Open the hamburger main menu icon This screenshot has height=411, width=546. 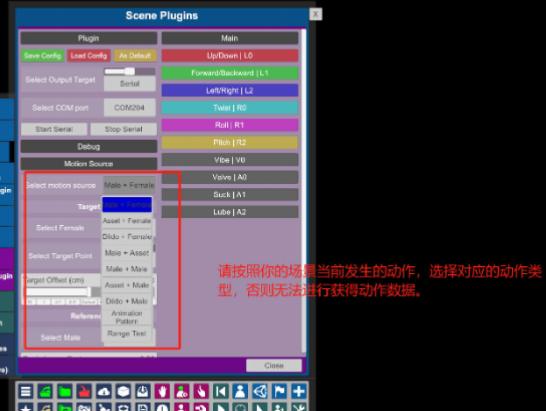point(26,391)
